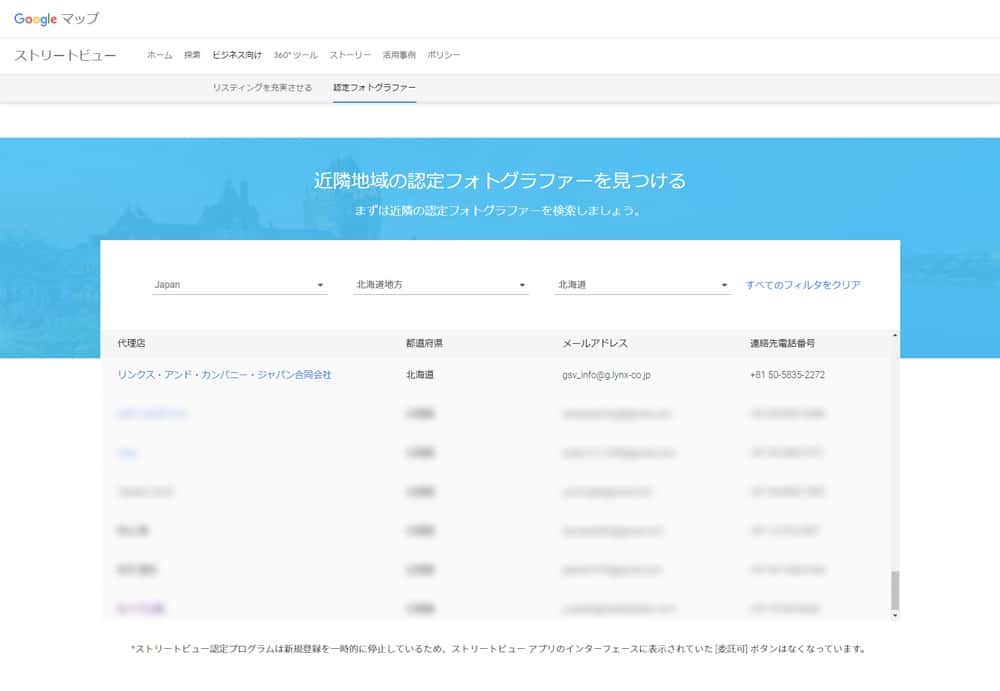Open the Japan country dropdown
The image size is (1000, 691).
pyautogui.click(x=240, y=285)
